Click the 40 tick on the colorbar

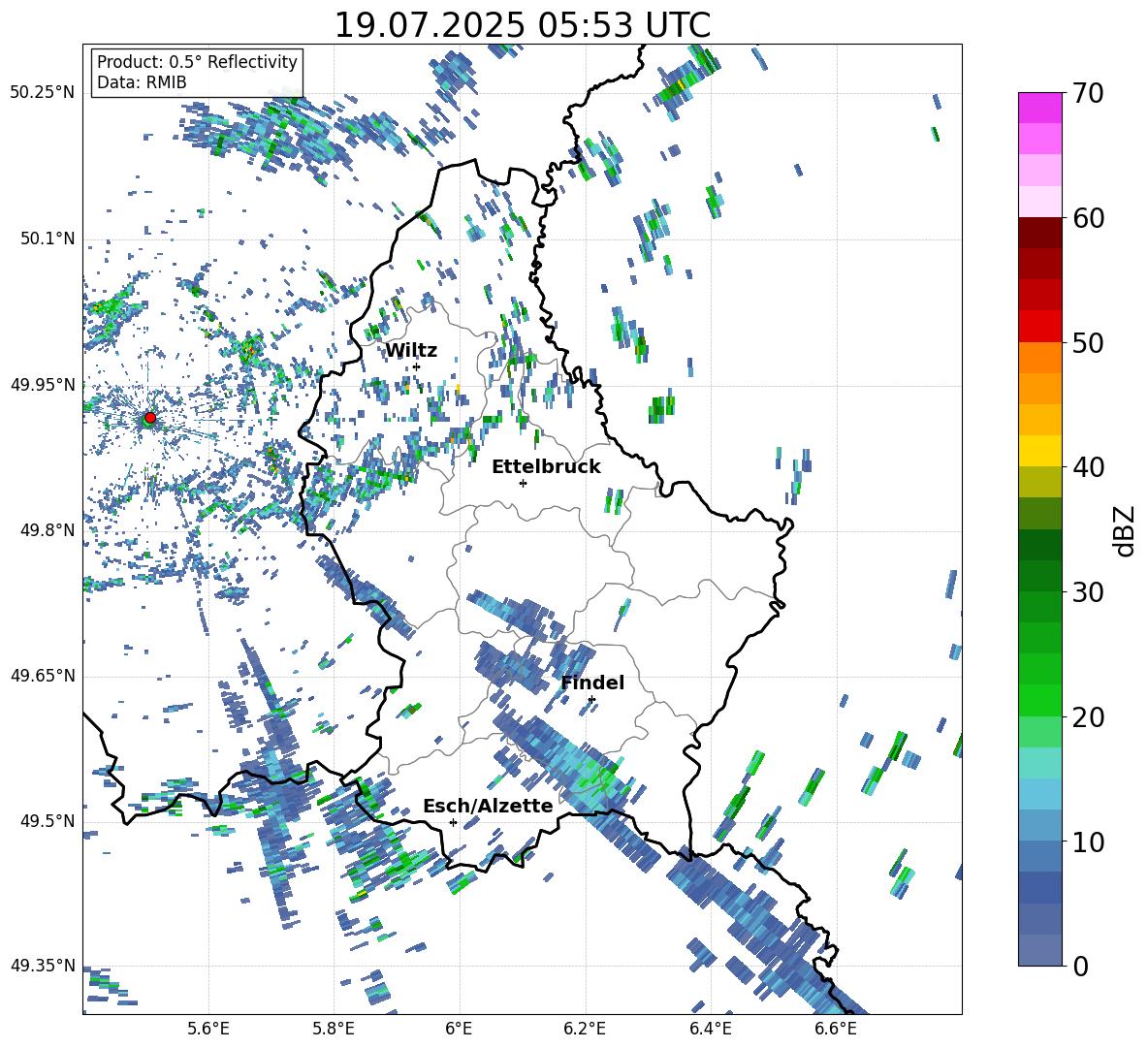[x=1088, y=467]
